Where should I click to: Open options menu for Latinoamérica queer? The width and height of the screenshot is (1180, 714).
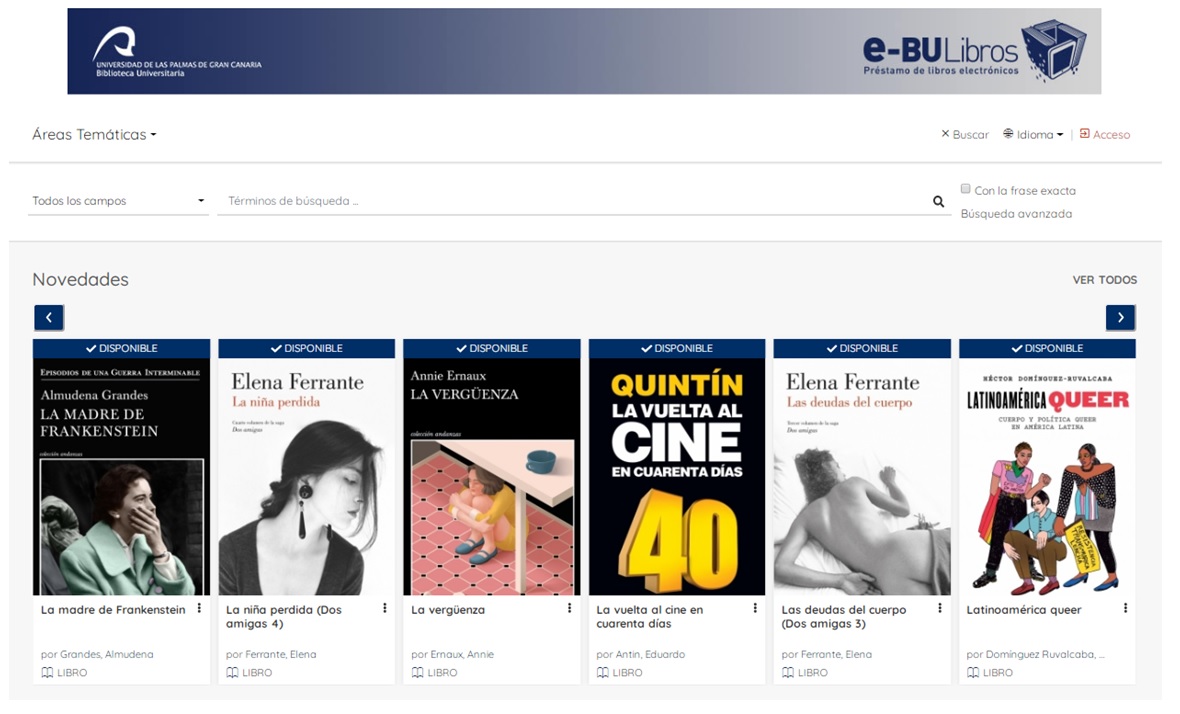point(1125,609)
